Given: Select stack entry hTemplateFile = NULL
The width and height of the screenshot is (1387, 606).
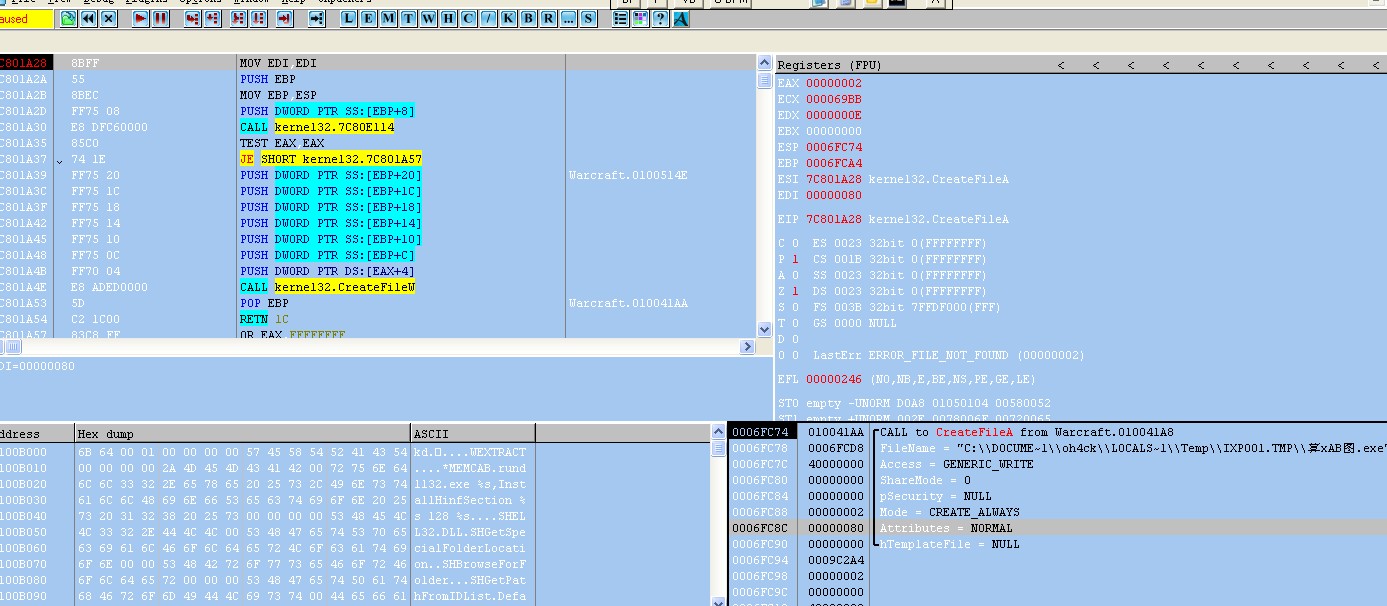Looking at the screenshot, I should pos(949,544).
